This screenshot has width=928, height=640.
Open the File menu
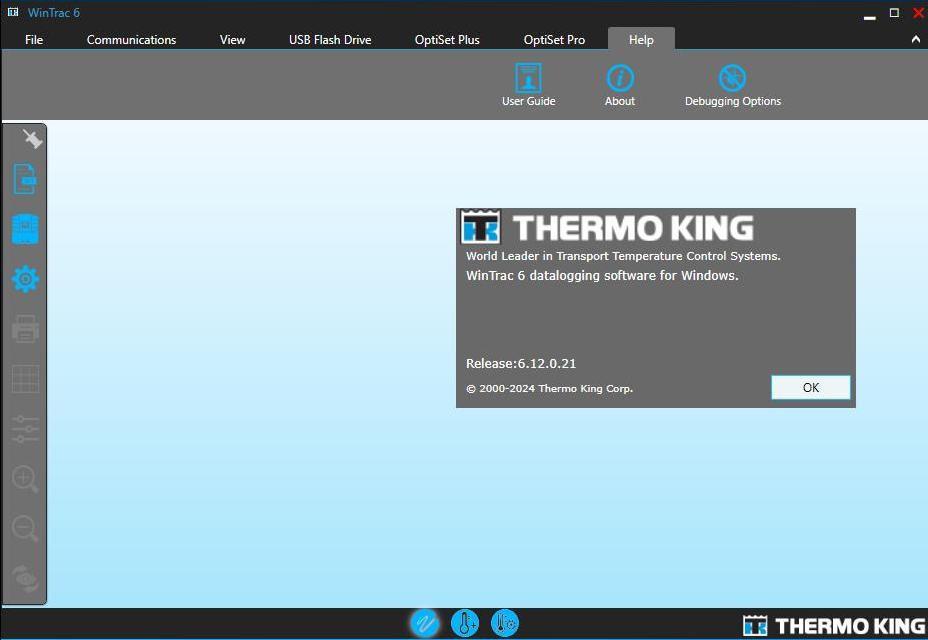(34, 40)
